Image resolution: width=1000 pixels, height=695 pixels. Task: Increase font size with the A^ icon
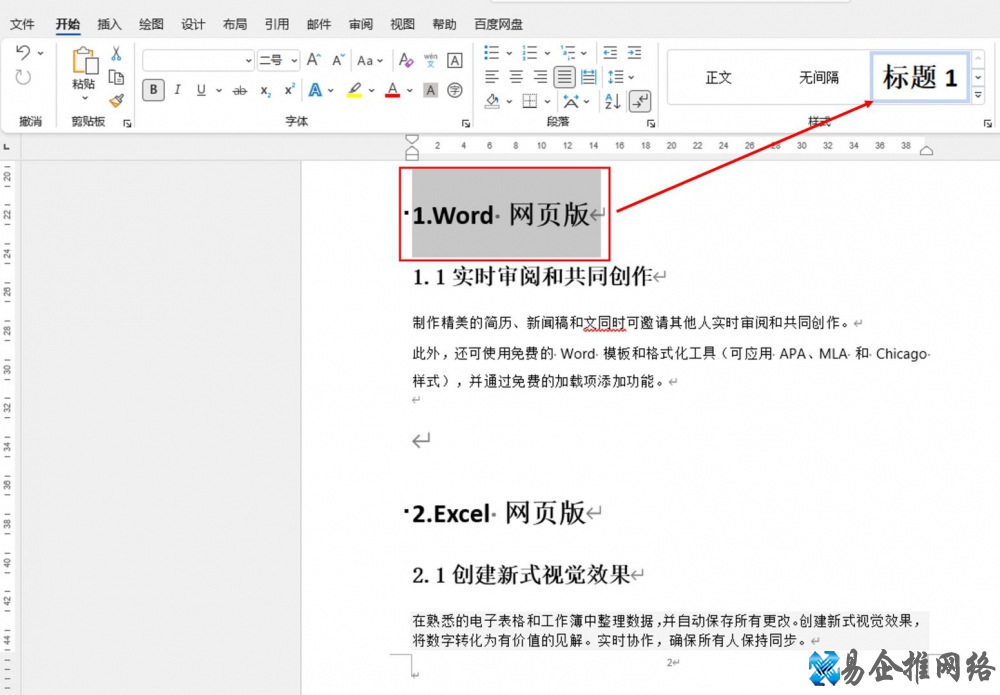tap(313, 60)
